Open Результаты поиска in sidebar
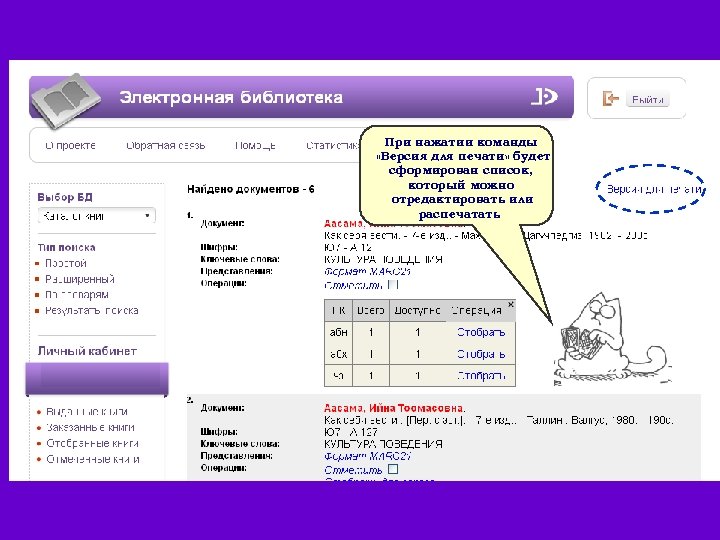The width and height of the screenshot is (720, 540). (x=91, y=310)
